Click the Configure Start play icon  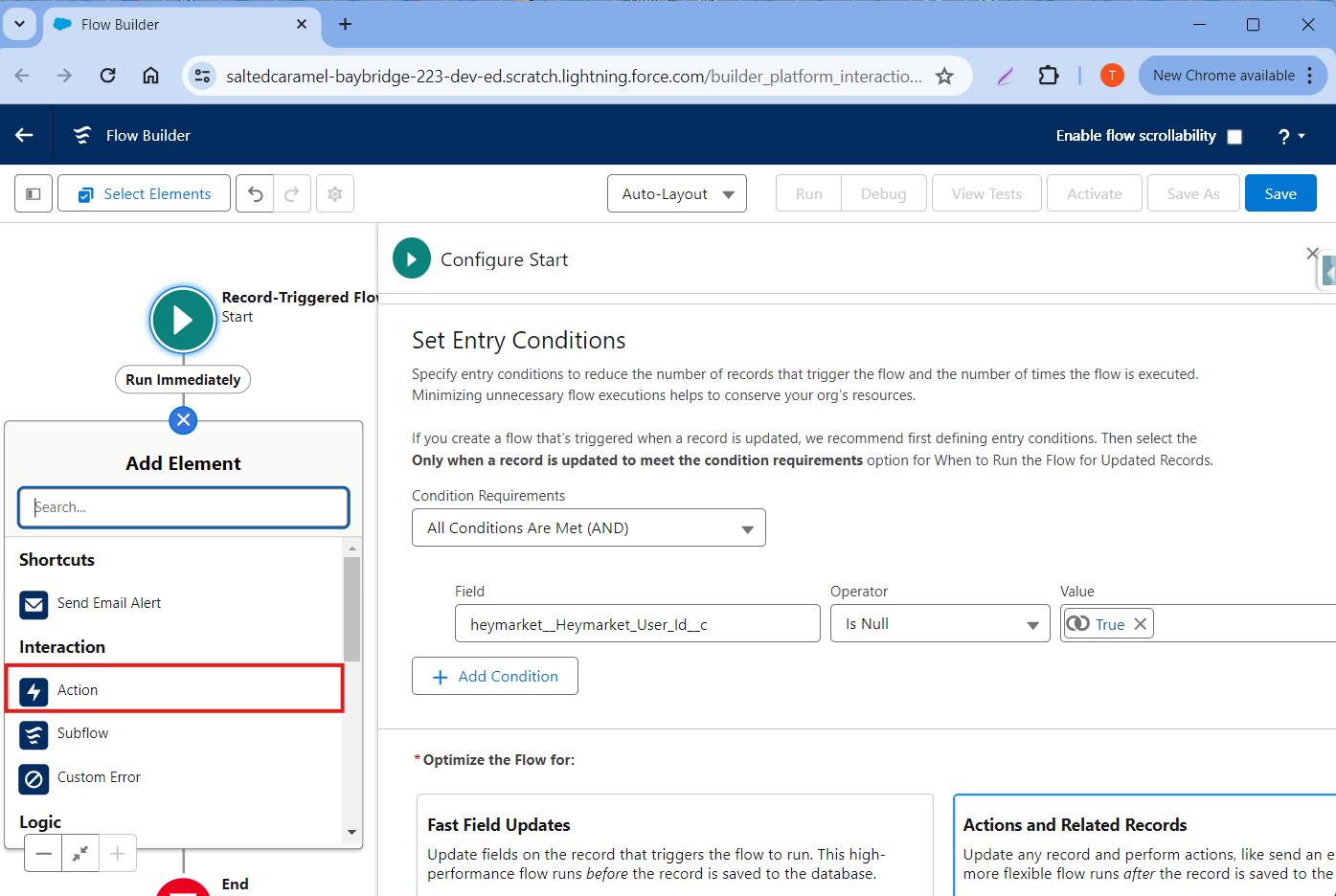[x=412, y=258]
